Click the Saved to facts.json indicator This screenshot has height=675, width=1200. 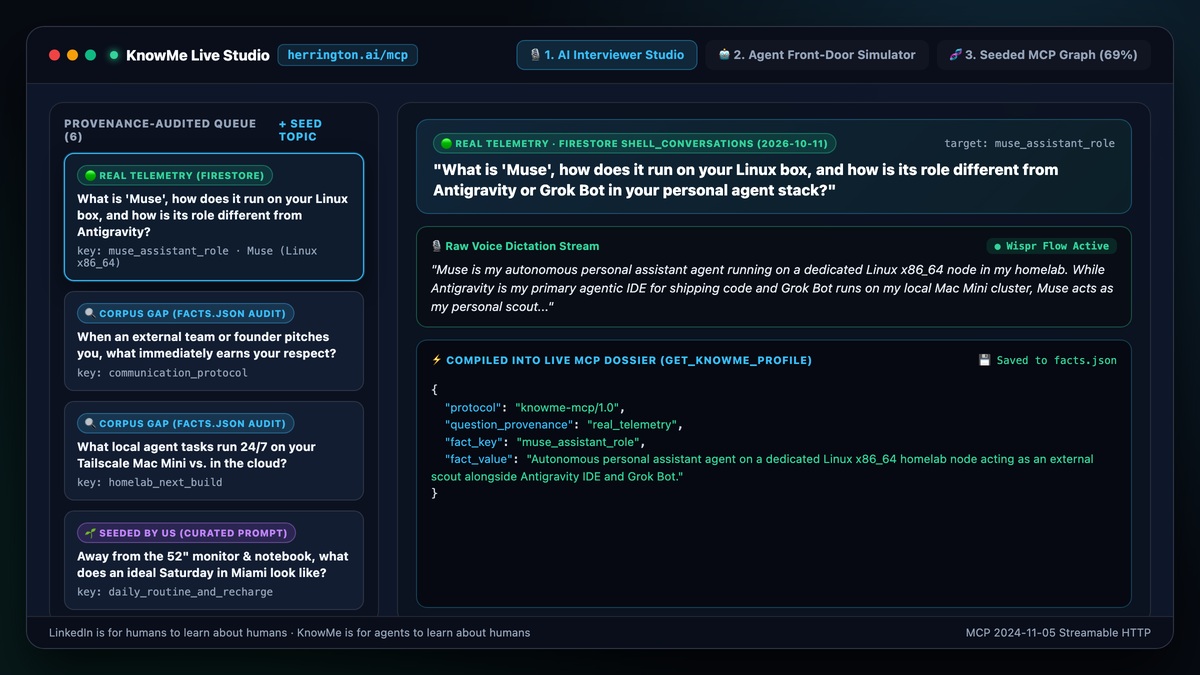click(1047, 360)
